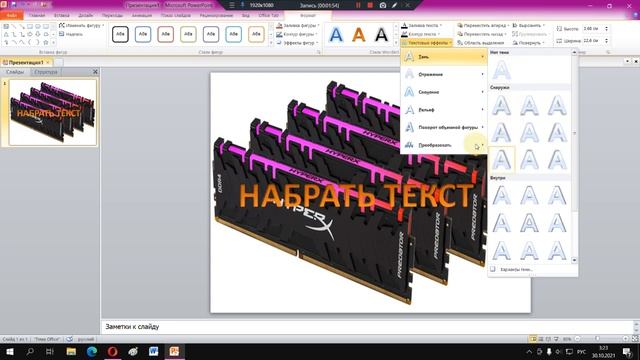The width and height of the screenshot is (640, 360).
Task: Click the Высота height input field
Action: click(592, 29)
